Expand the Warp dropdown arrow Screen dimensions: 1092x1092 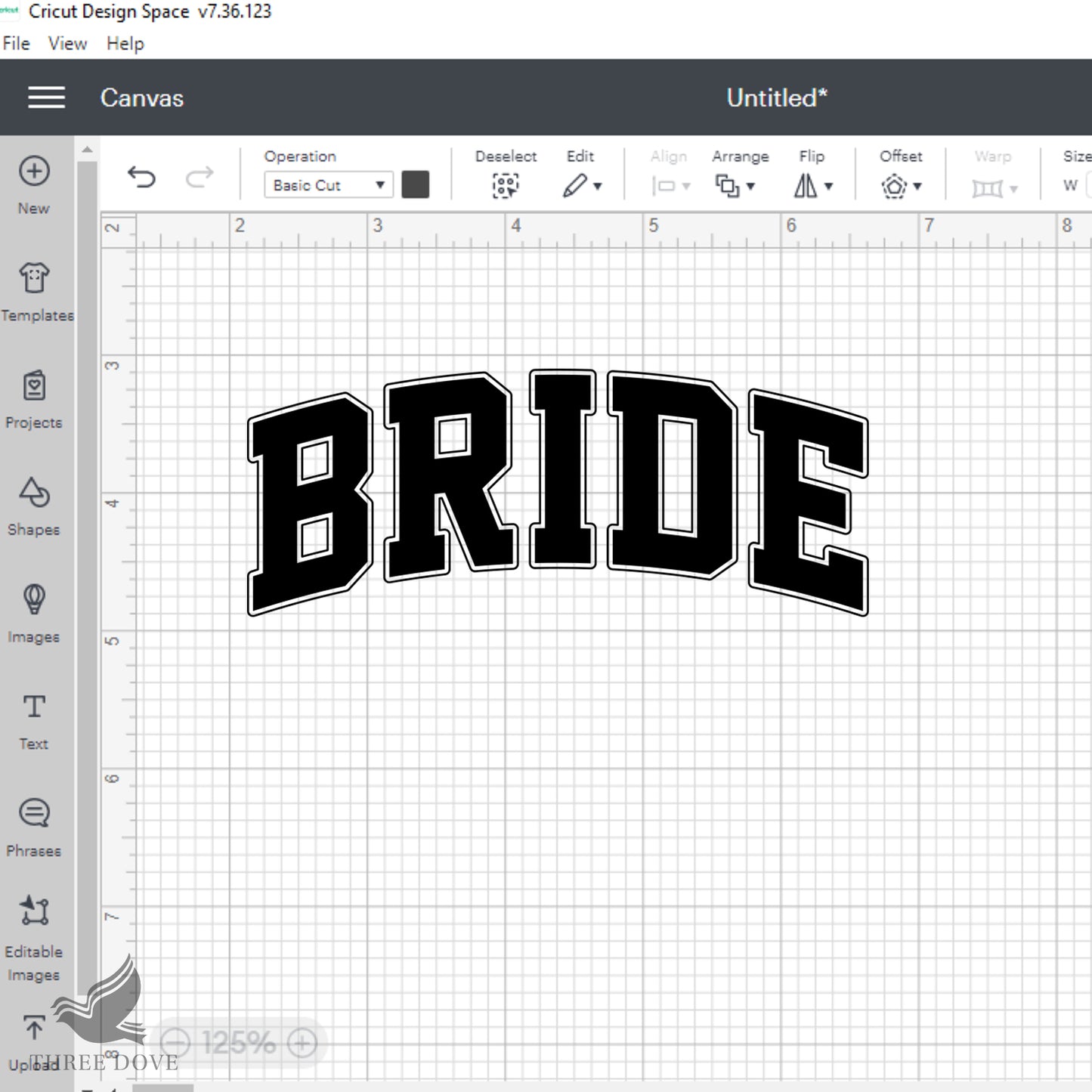click(x=1013, y=189)
